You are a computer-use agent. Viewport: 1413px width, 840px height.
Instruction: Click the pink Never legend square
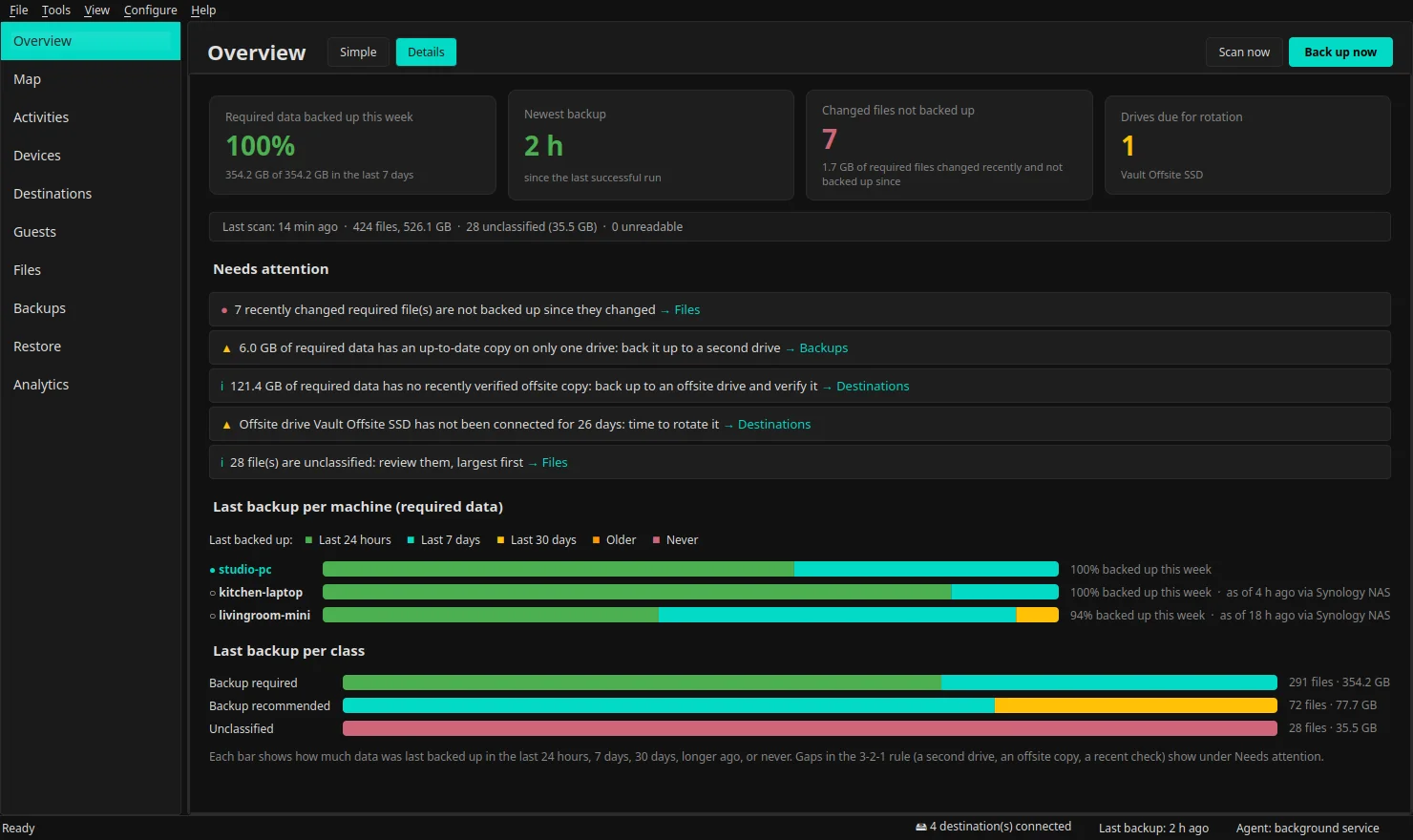pos(656,540)
